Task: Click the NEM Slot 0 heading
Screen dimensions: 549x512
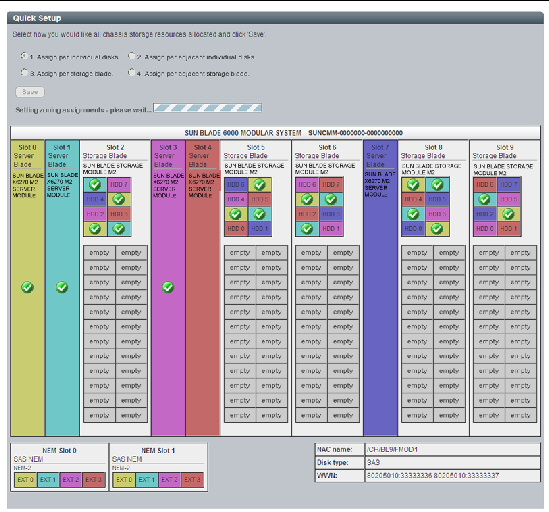Action: click(x=59, y=451)
